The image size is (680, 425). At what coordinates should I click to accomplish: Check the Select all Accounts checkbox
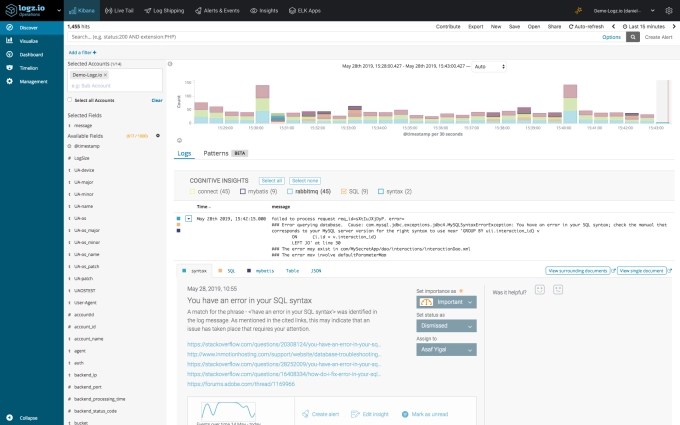tap(69, 100)
